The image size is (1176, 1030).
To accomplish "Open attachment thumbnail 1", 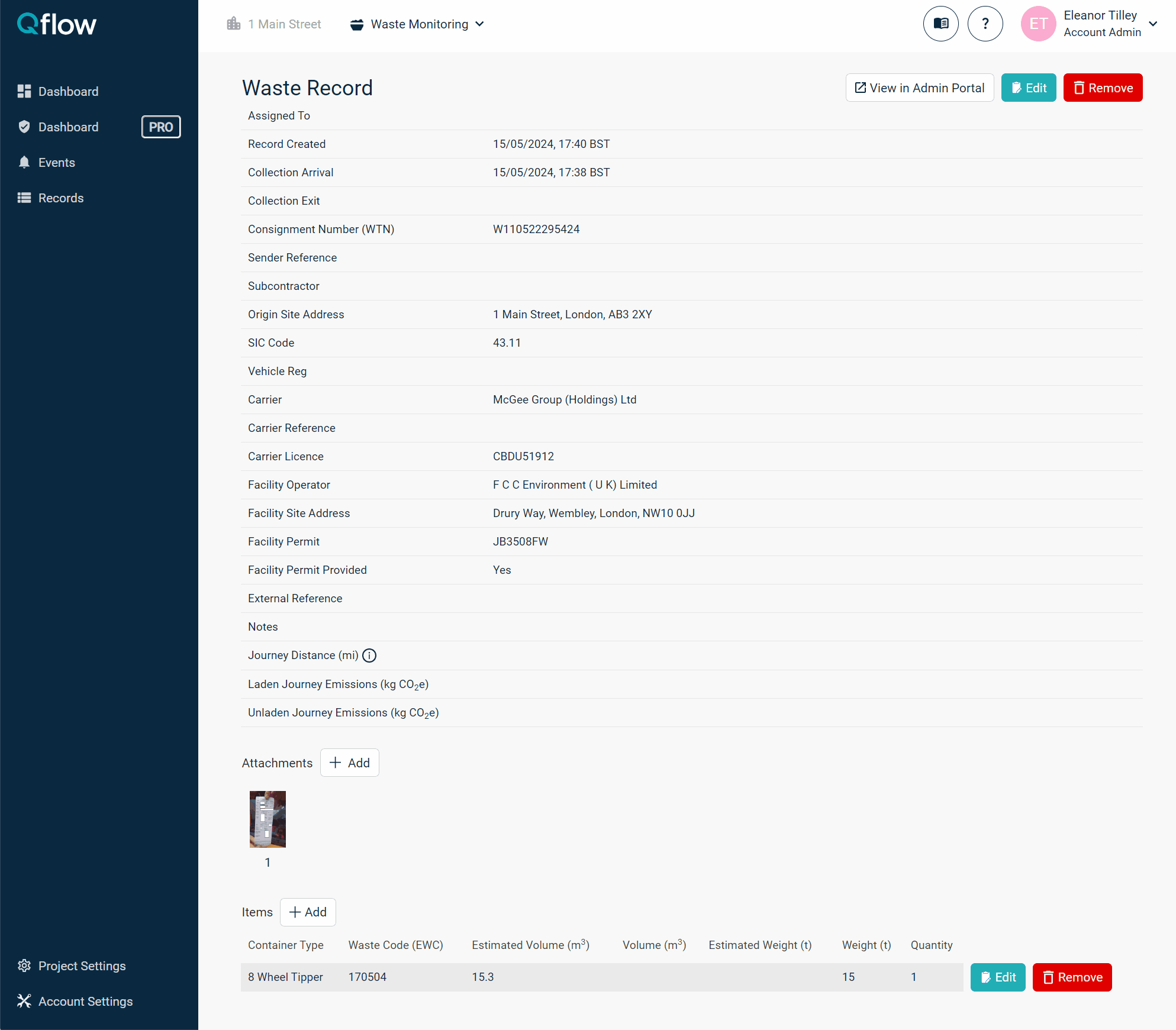I will pyautogui.click(x=268, y=819).
